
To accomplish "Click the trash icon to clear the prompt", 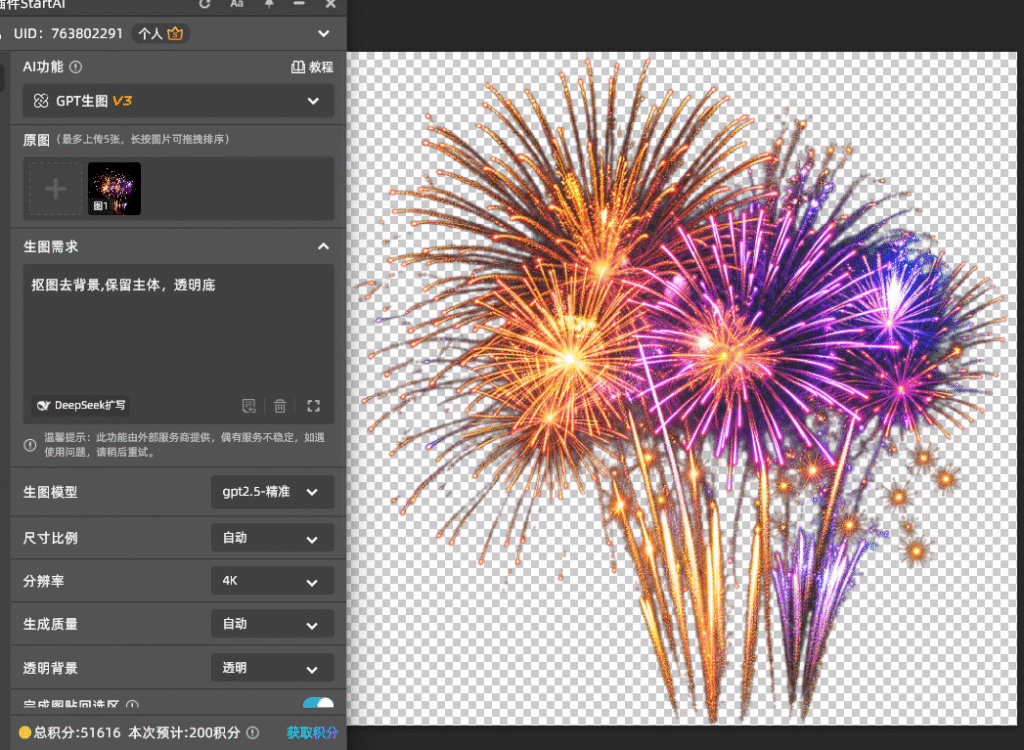I will pos(280,406).
